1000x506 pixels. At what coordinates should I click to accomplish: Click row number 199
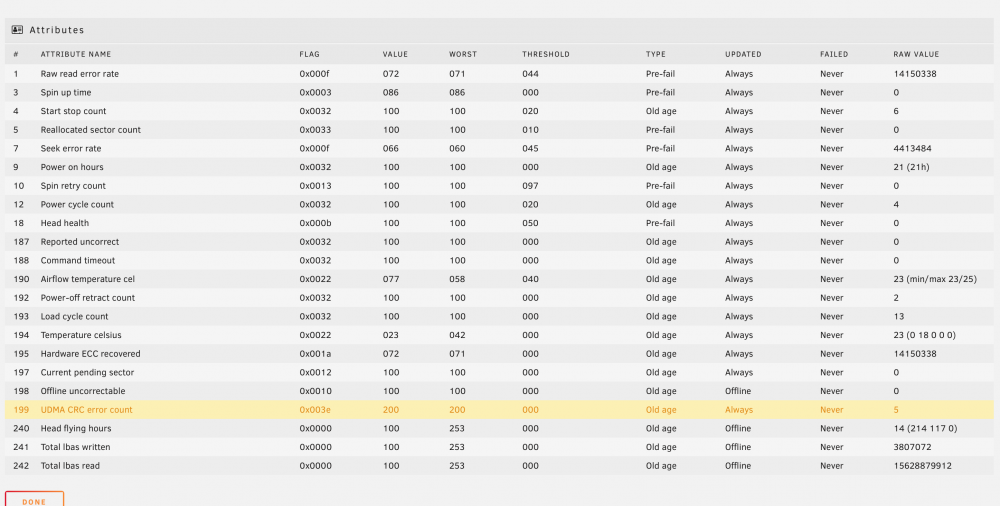pos(21,410)
